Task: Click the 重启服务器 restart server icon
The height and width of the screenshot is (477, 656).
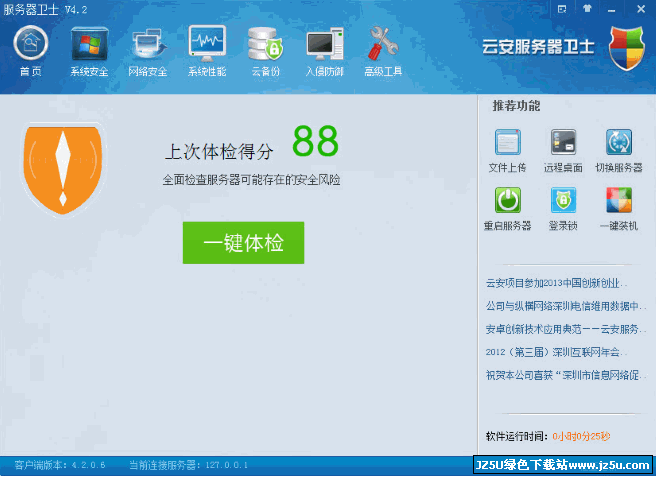Action: [x=507, y=200]
